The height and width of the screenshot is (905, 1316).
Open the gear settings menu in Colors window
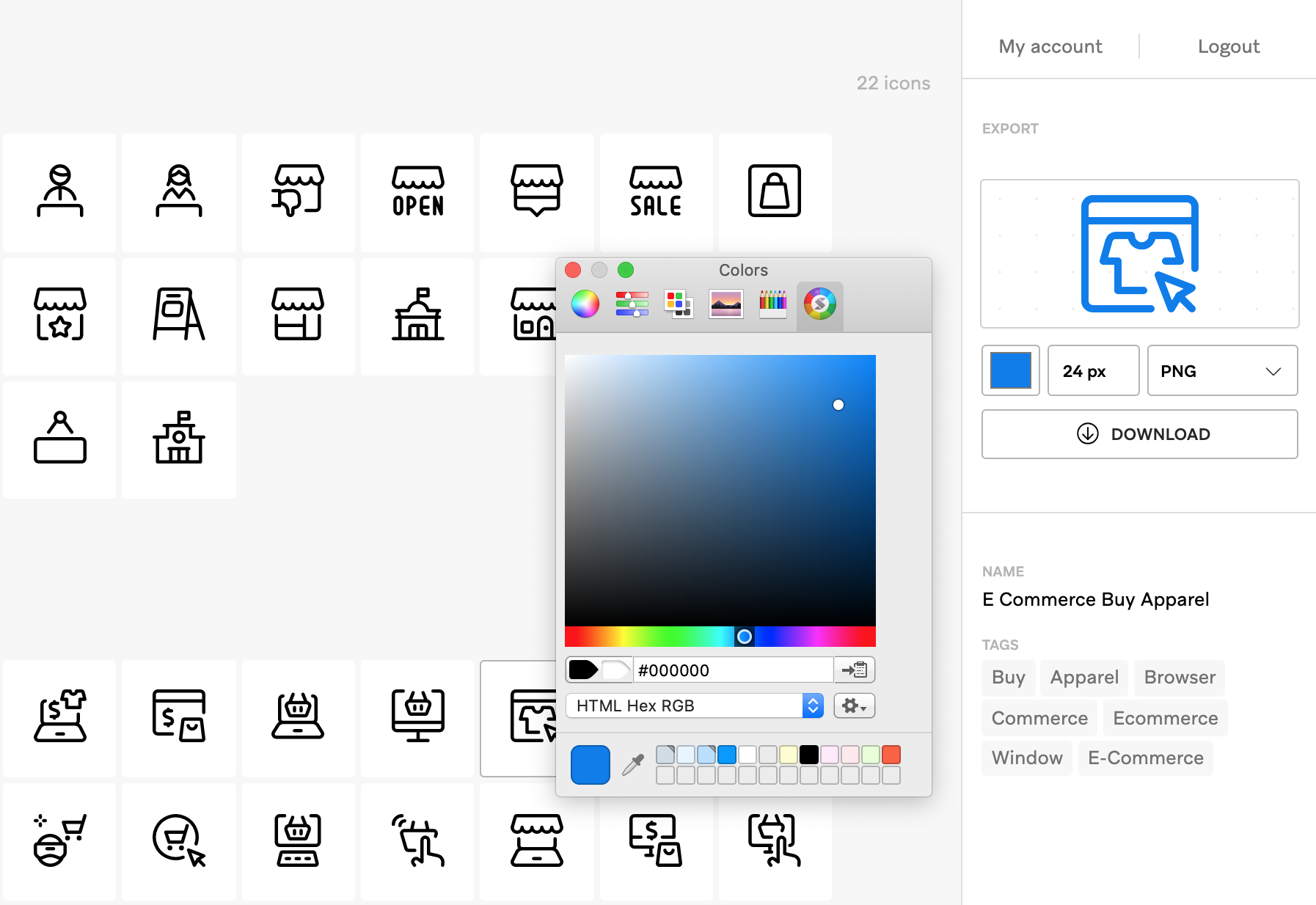[x=853, y=706]
